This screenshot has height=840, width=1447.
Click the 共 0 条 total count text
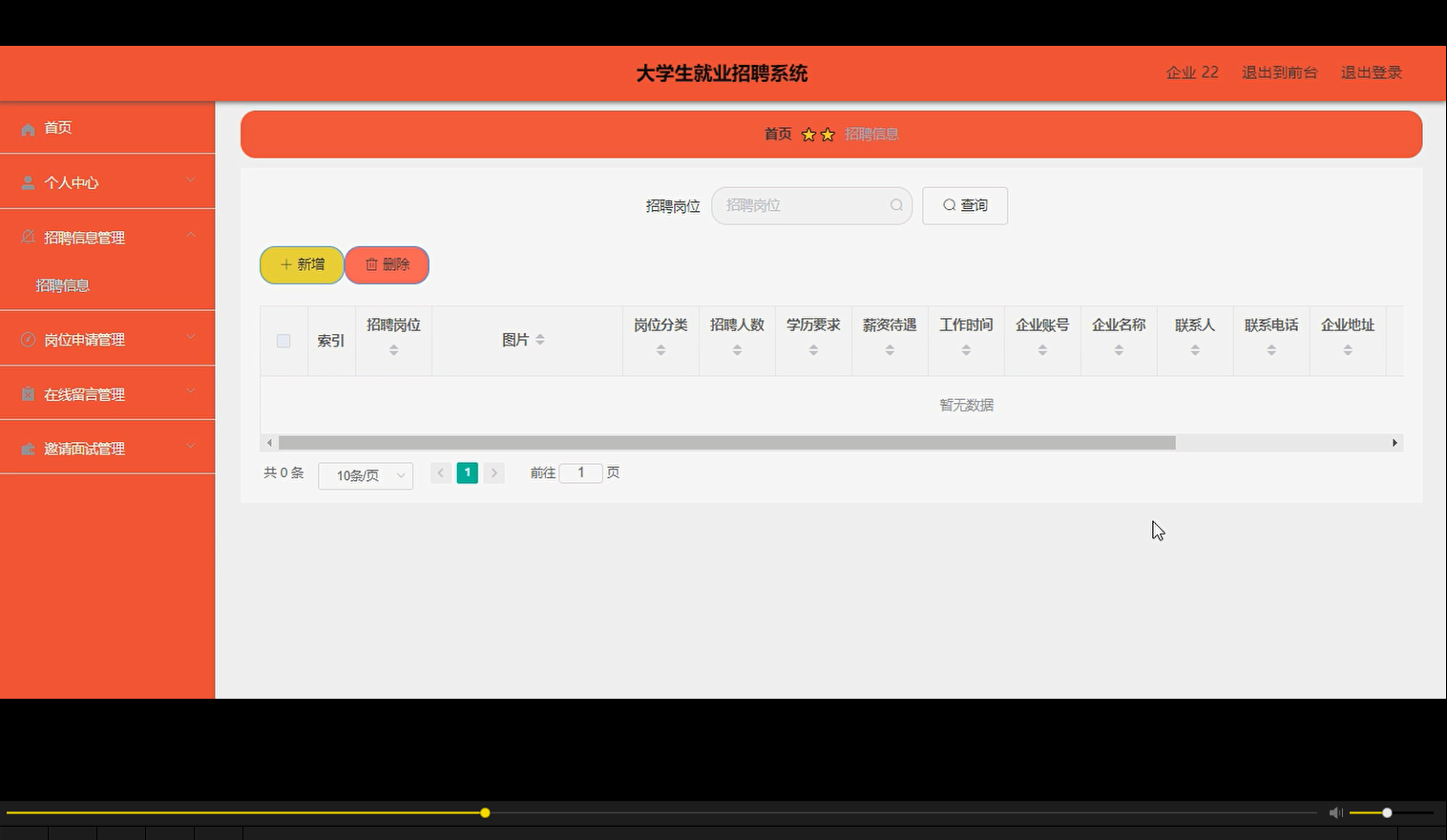coord(283,472)
